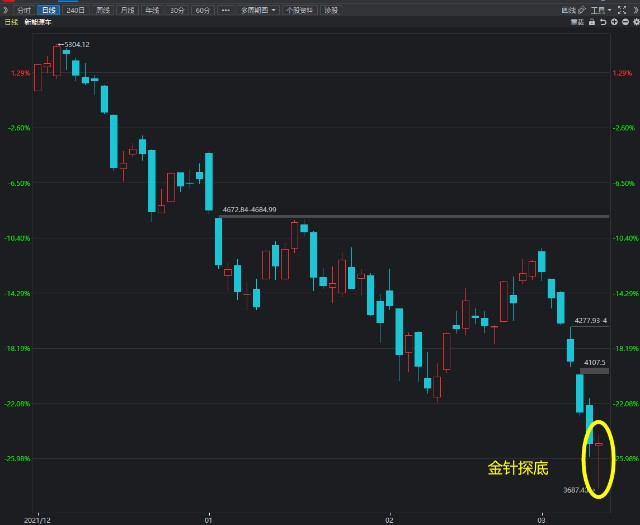Select the 240日 period

click(x=75, y=10)
